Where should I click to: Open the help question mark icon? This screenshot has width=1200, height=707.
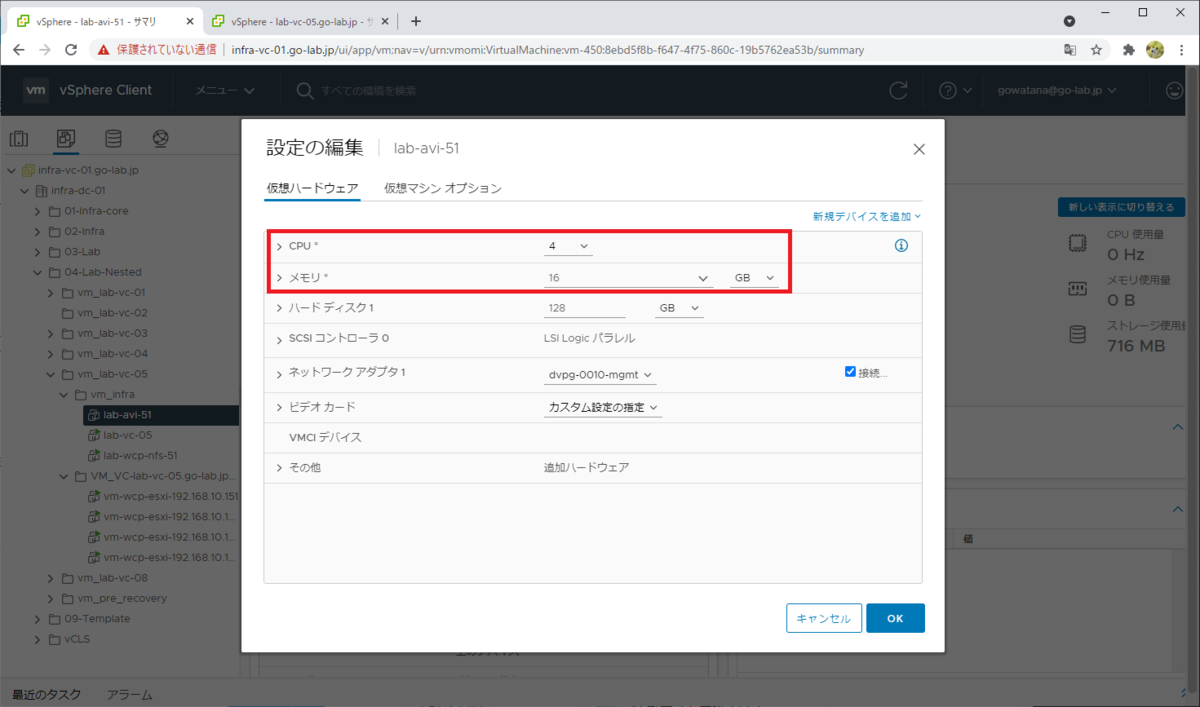[946, 90]
